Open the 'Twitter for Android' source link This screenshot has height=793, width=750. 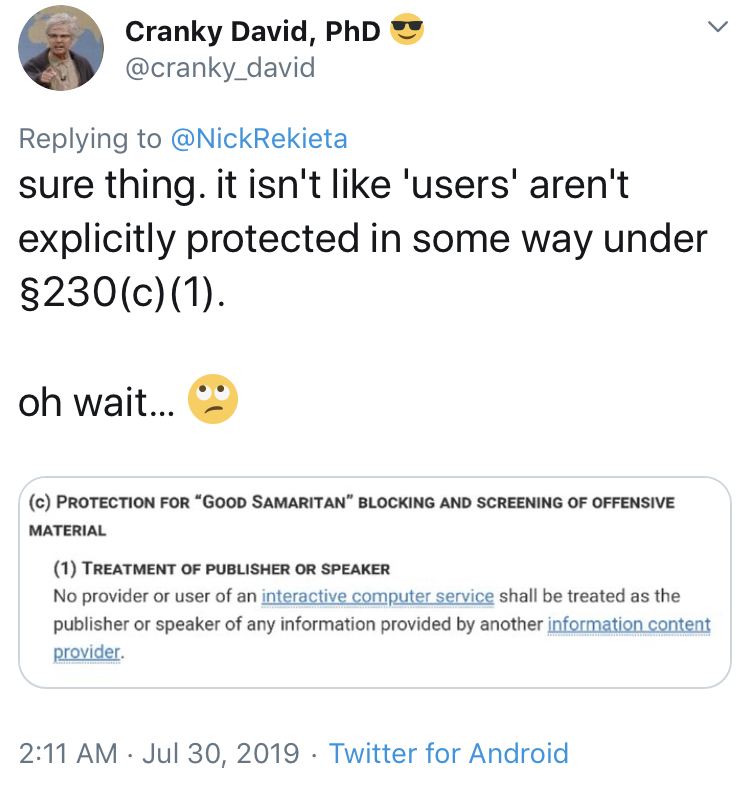click(x=449, y=753)
